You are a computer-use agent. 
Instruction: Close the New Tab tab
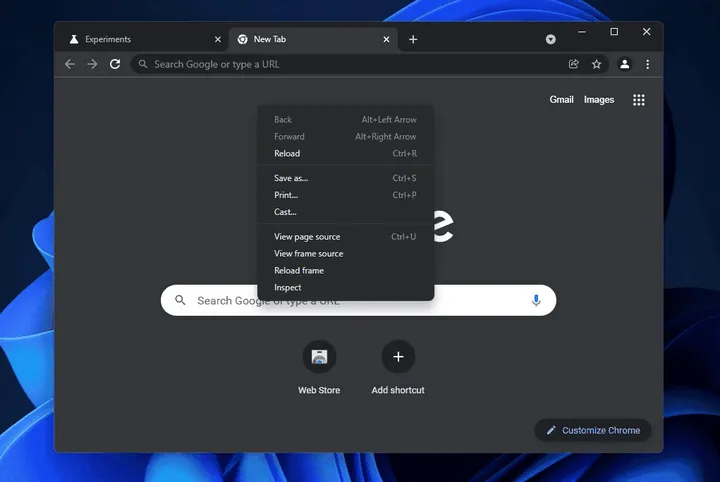coord(386,39)
